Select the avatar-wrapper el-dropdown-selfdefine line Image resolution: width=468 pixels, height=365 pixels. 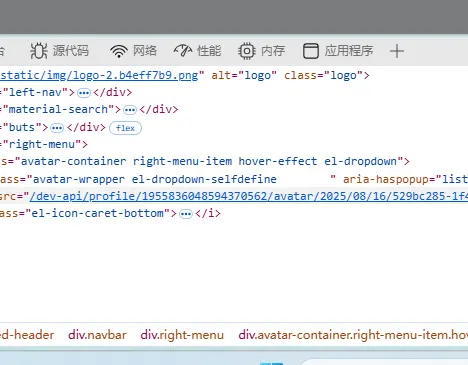click(x=234, y=179)
